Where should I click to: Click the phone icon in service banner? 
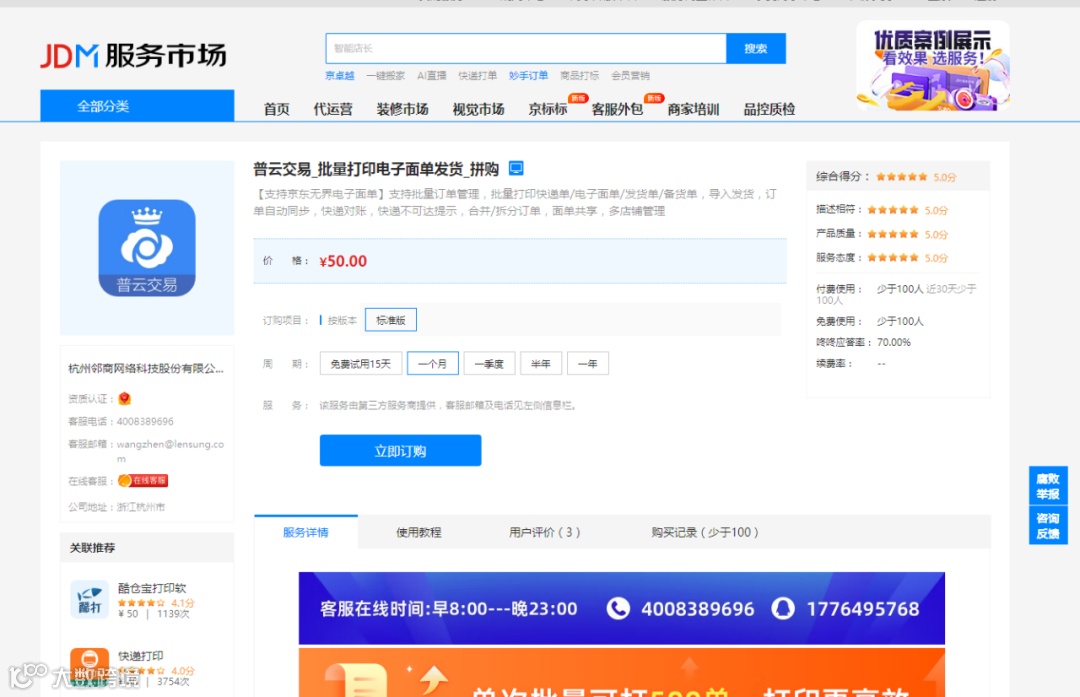click(618, 609)
